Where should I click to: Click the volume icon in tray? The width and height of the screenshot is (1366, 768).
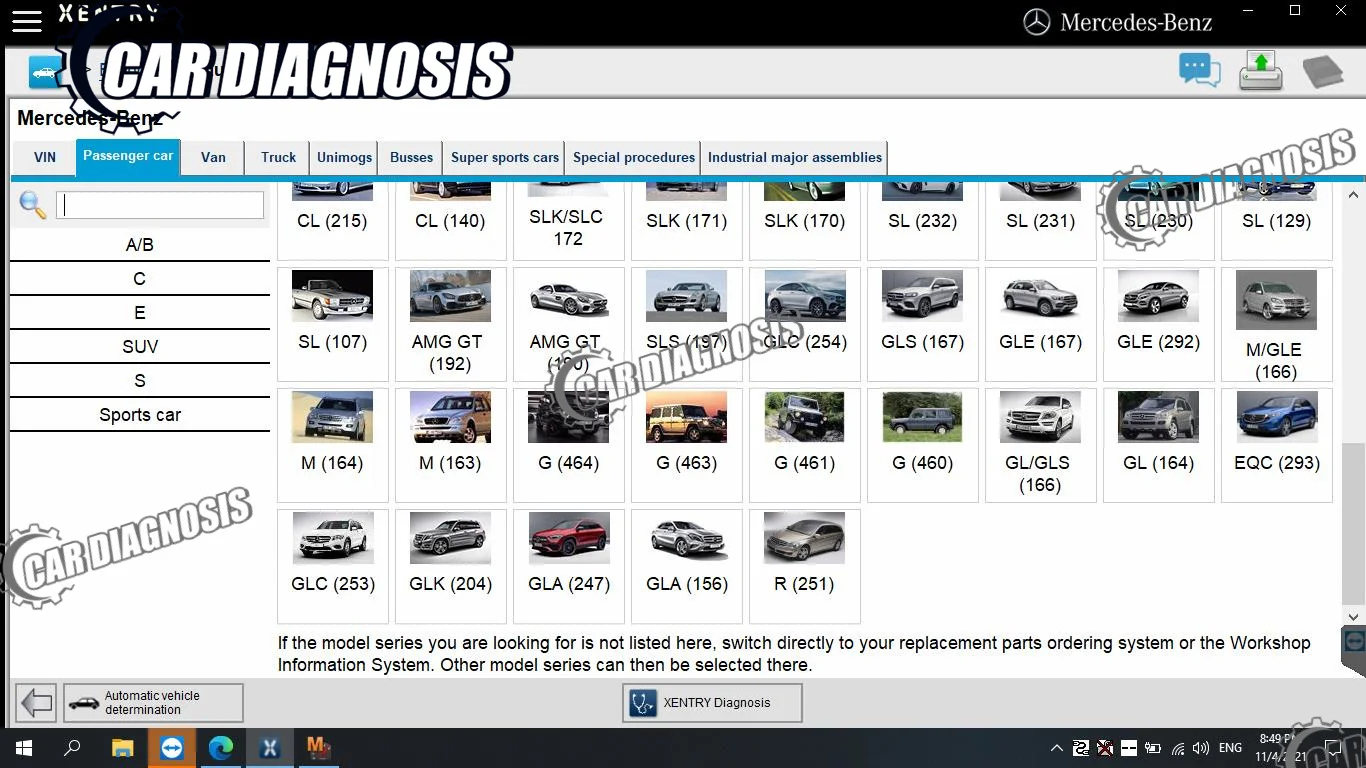click(1201, 748)
